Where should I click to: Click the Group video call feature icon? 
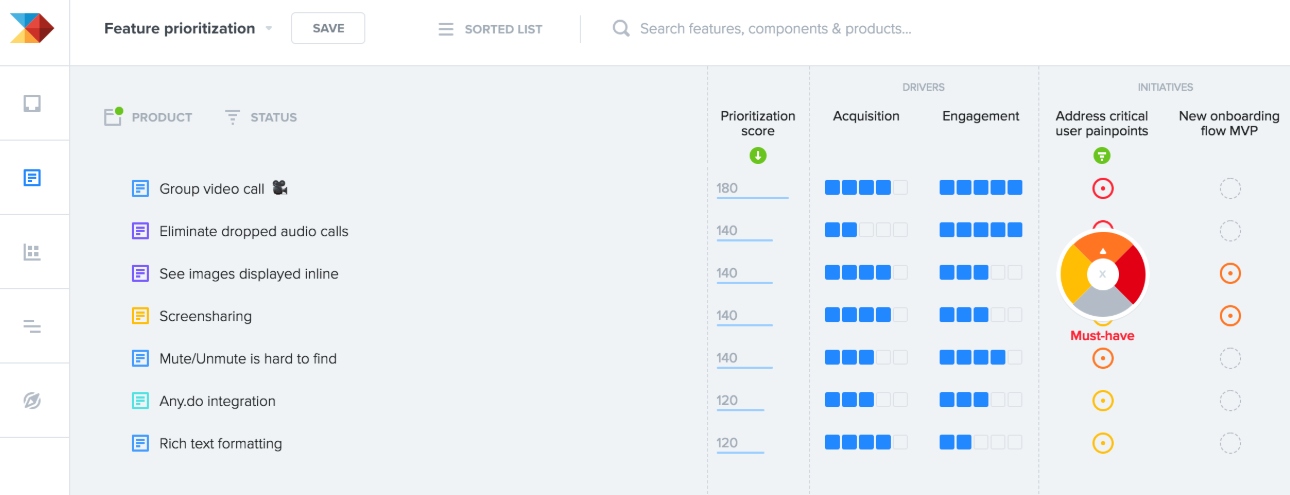click(x=141, y=188)
